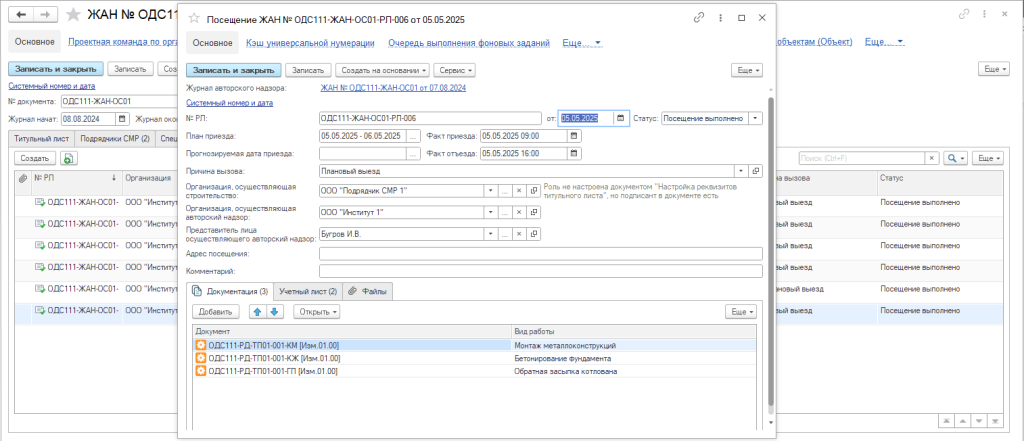Expand Статус dropdown Посещение выполнено
Image resolution: width=1024 pixels, height=441 pixels.
point(756,118)
